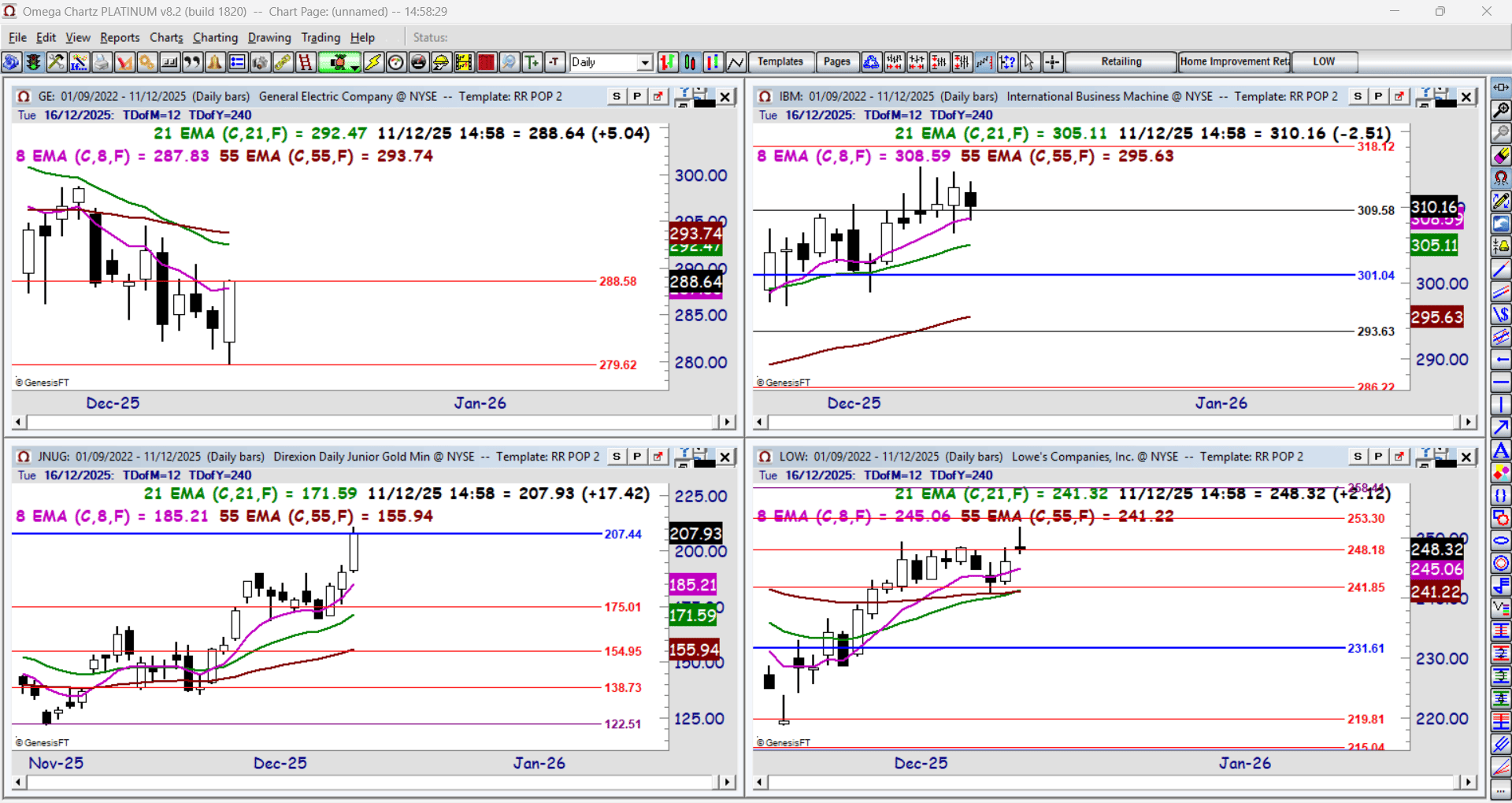Click the yellow lightning bolt icon
This screenshot has width=1512, height=803.
(x=373, y=62)
